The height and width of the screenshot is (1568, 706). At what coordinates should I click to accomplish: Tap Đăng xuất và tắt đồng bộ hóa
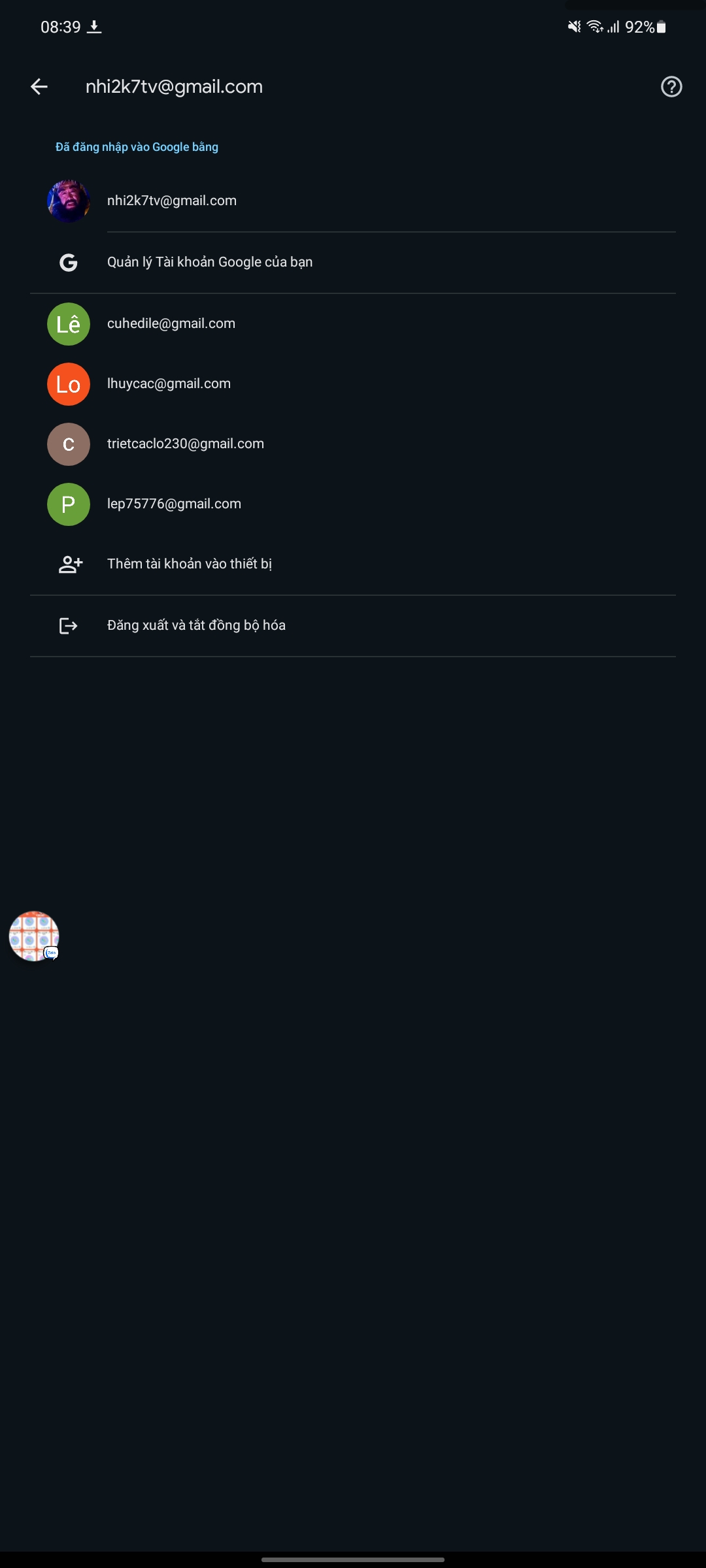point(196,625)
